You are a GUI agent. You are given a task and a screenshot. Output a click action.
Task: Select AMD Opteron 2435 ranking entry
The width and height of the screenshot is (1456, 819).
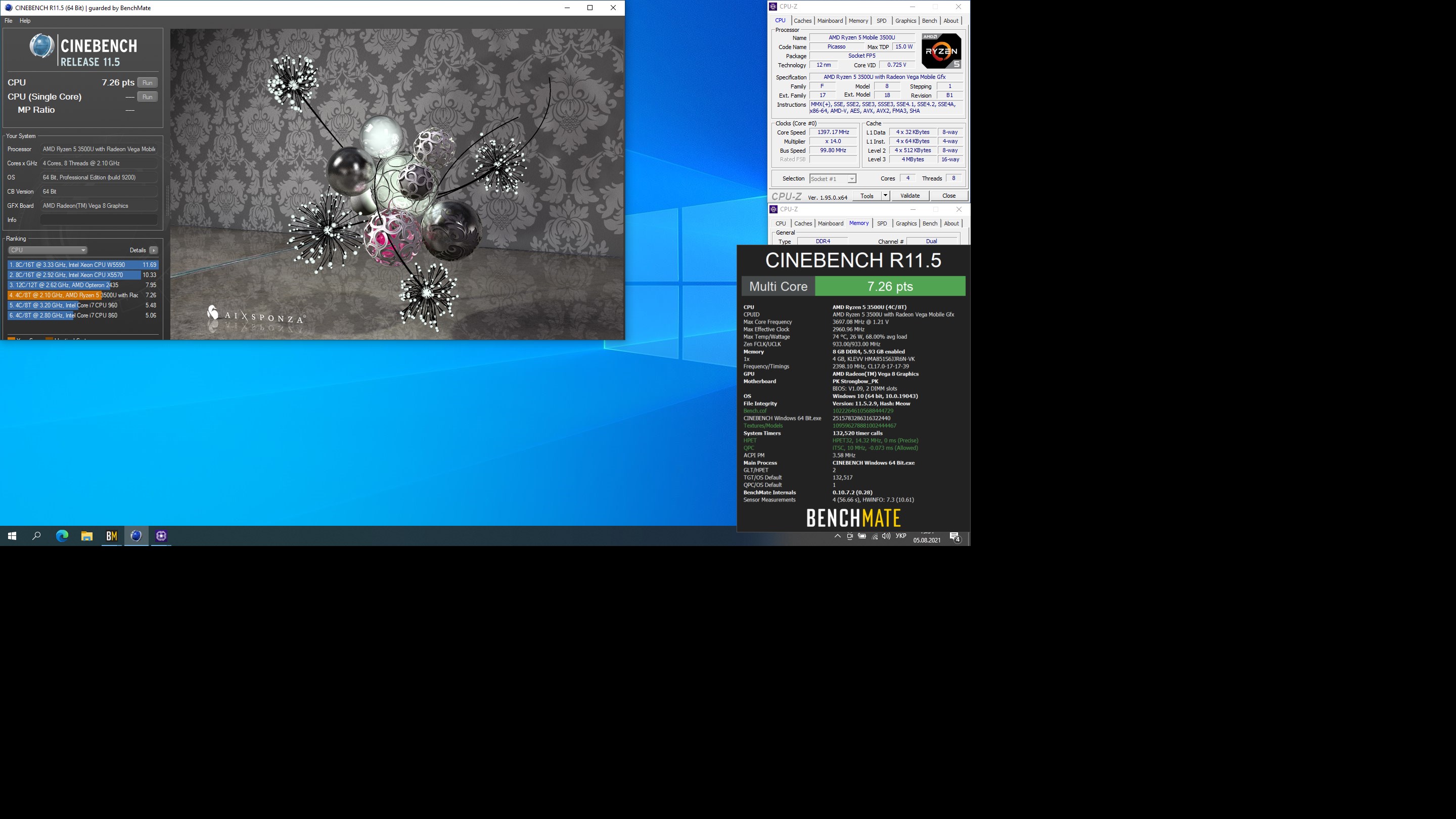pyautogui.click(x=82, y=285)
